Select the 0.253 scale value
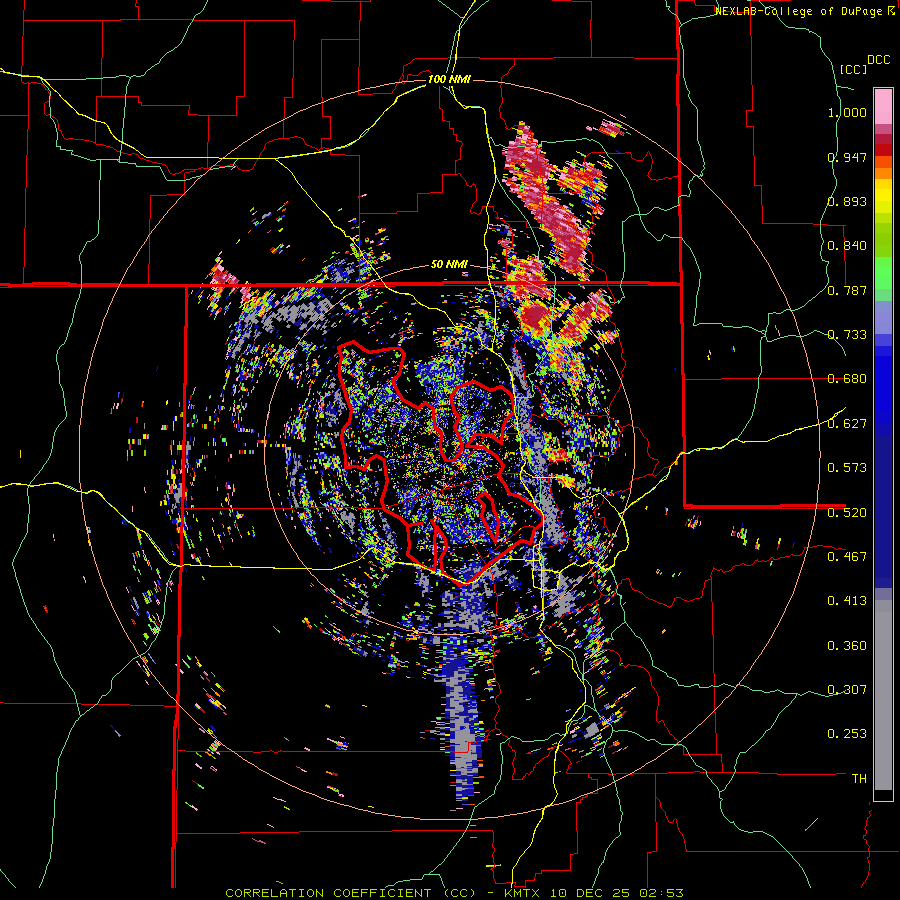Image resolution: width=900 pixels, height=900 pixels. click(847, 734)
